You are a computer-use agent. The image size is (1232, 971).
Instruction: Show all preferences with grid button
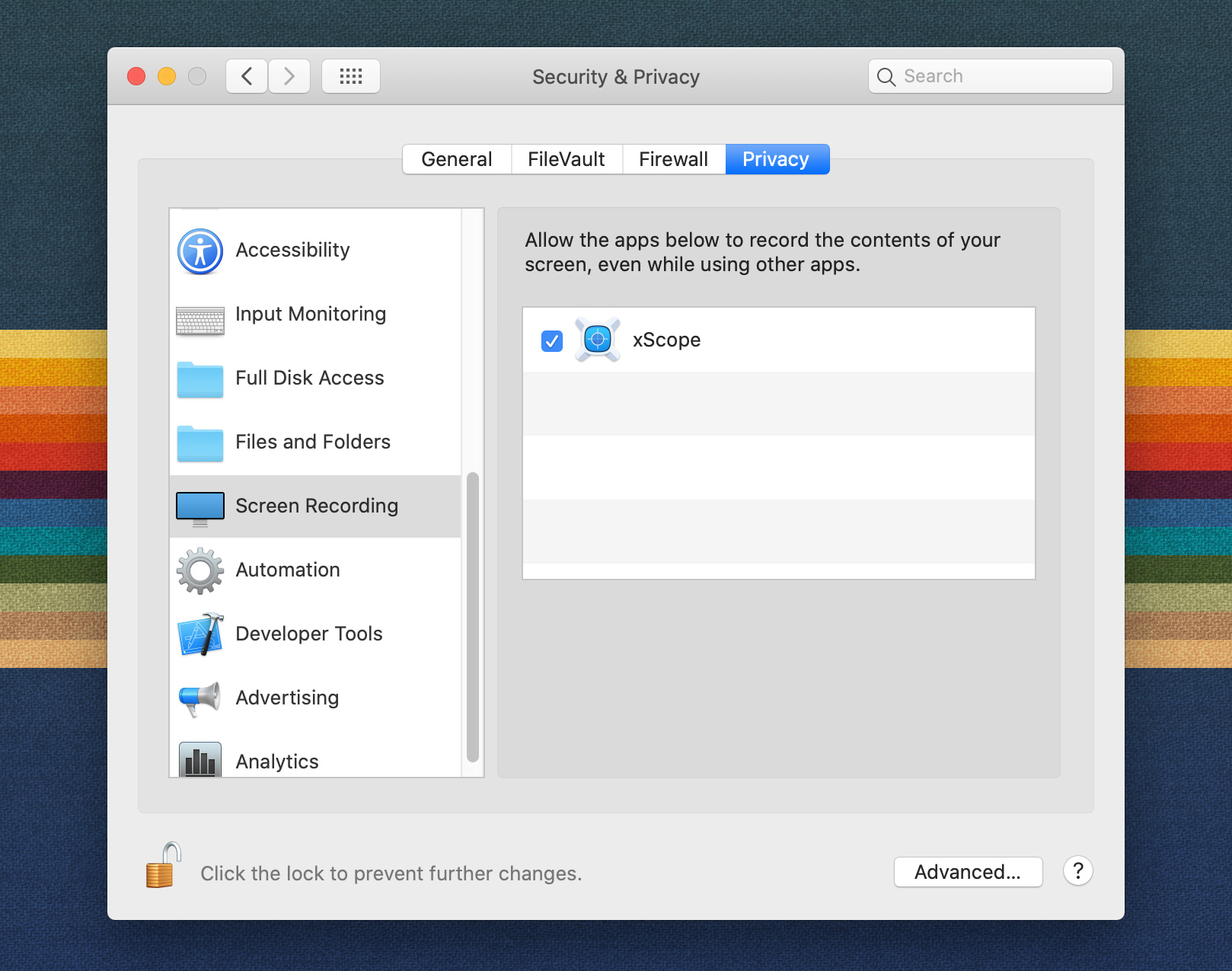click(351, 76)
